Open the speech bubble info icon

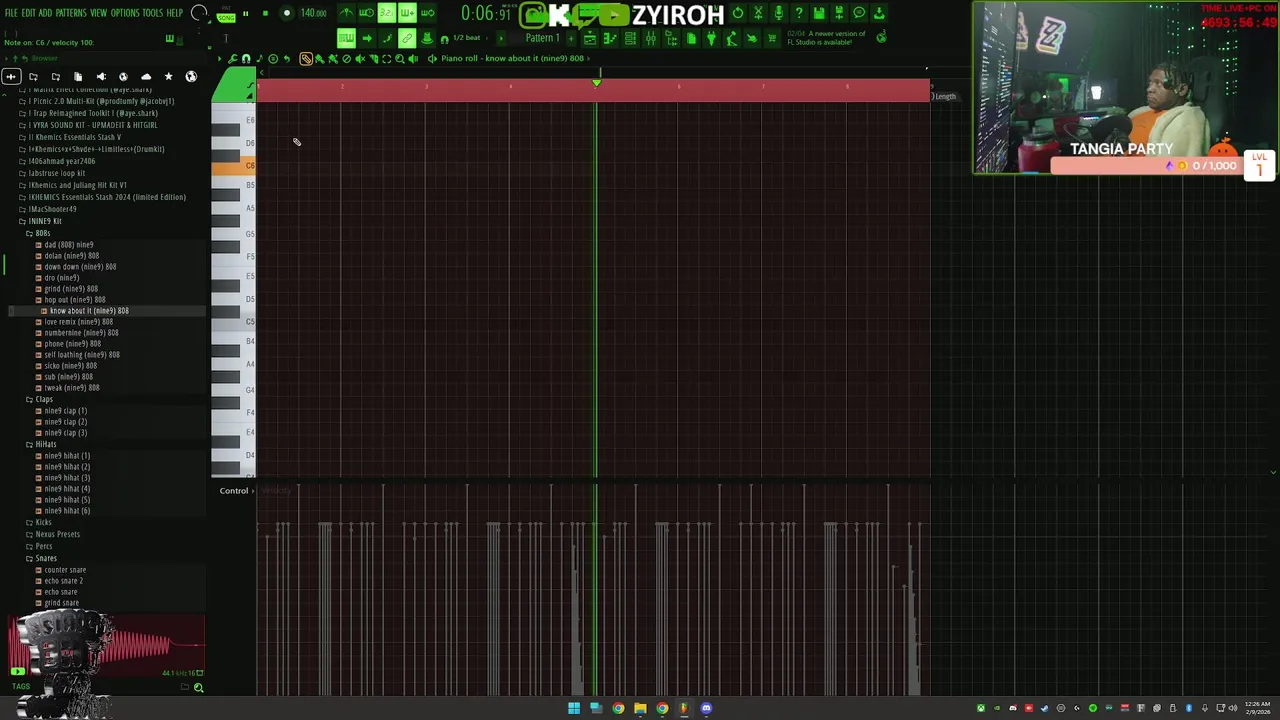[859, 13]
